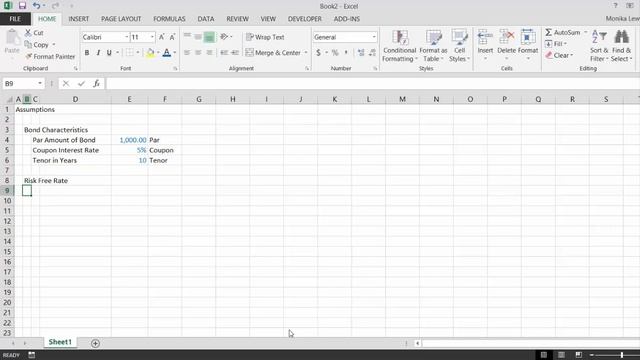The width and height of the screenshot is (640, 360).
Task: Open Format as Table gallery
Action: (x=433, y=46)
